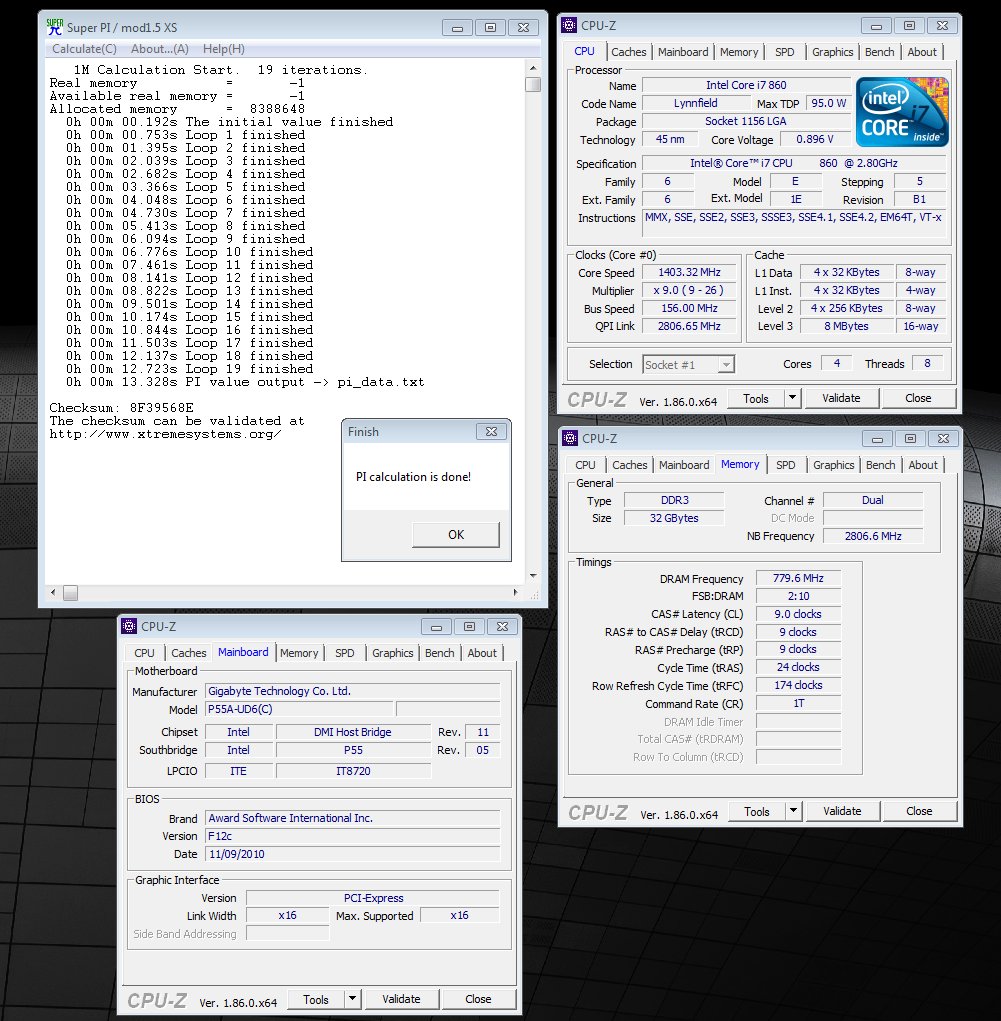
Task: Select Bench tab in CPU-Z Mainboard window
Action: pyautogui.click(x=440, y=653)
